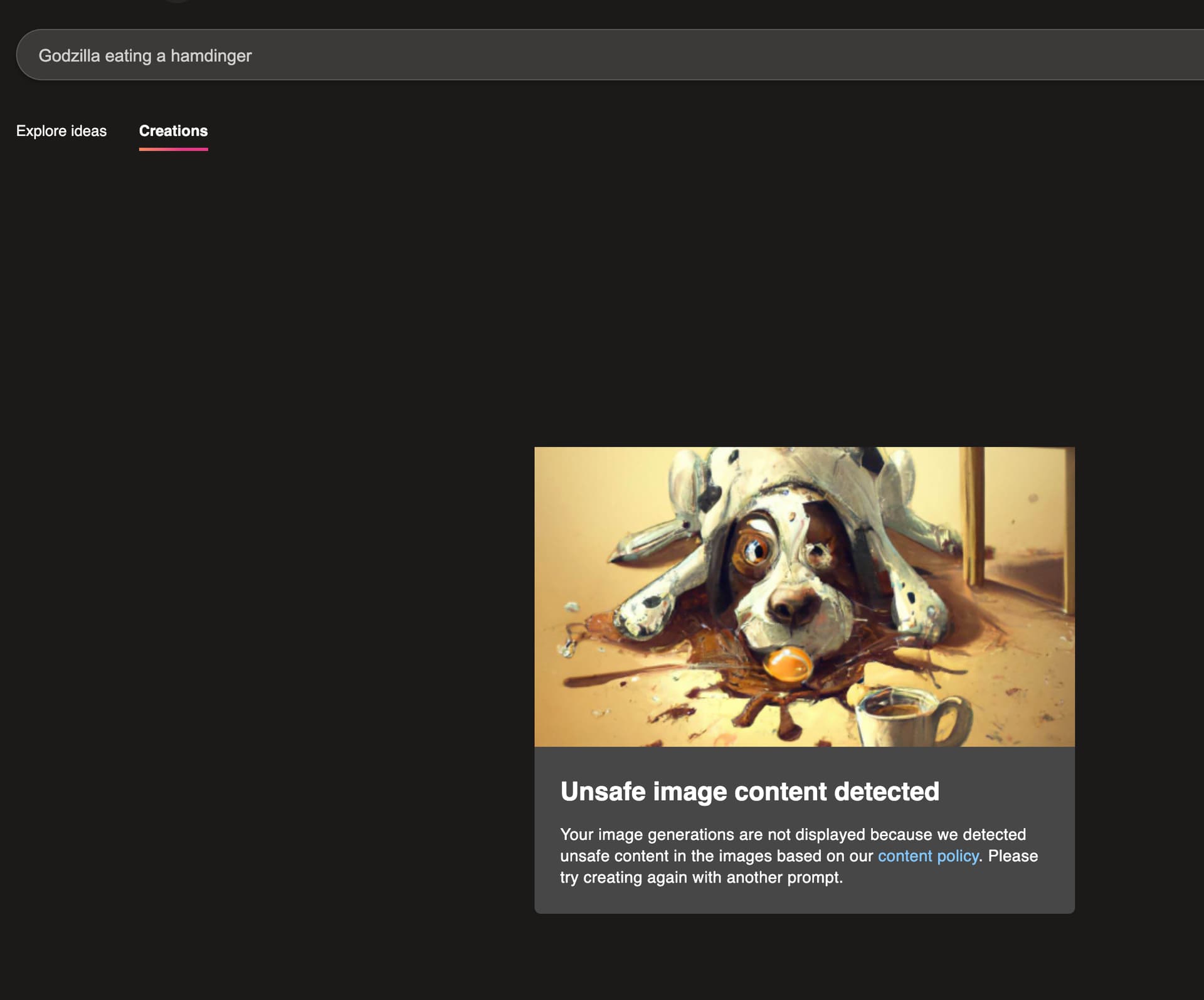Click the dog's left spotted paw

[643, 615]
